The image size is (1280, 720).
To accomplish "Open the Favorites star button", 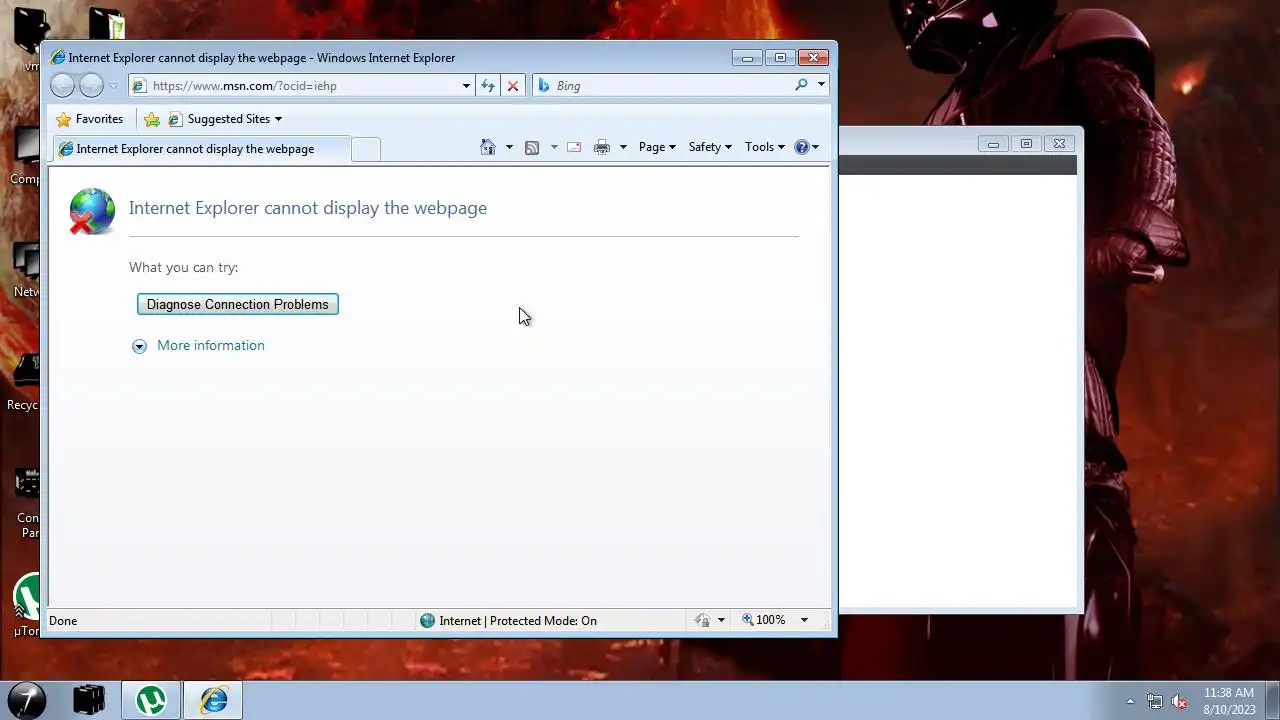I will coord(90,119).
